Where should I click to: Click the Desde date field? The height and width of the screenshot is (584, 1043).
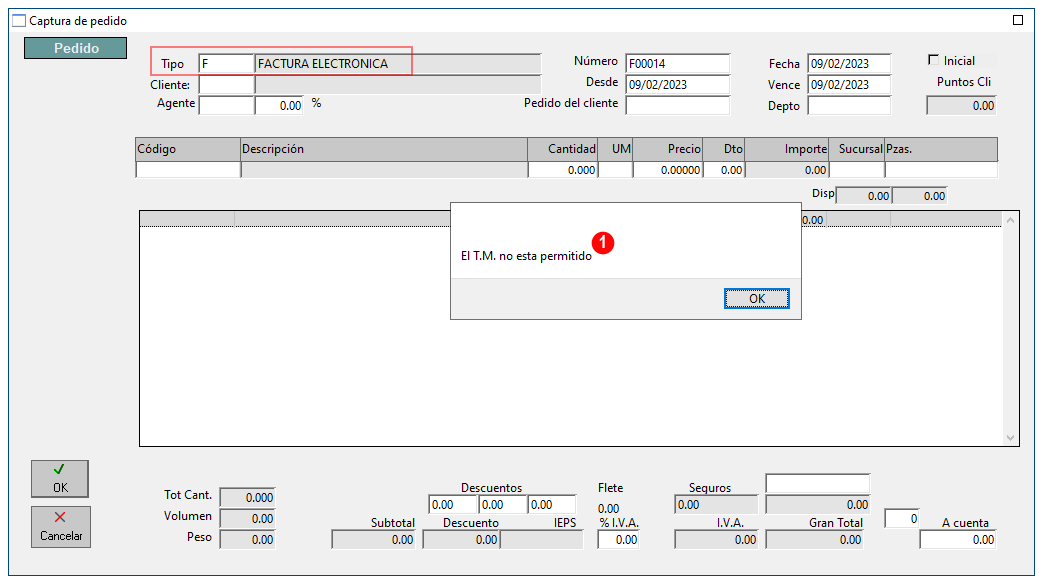677,84
